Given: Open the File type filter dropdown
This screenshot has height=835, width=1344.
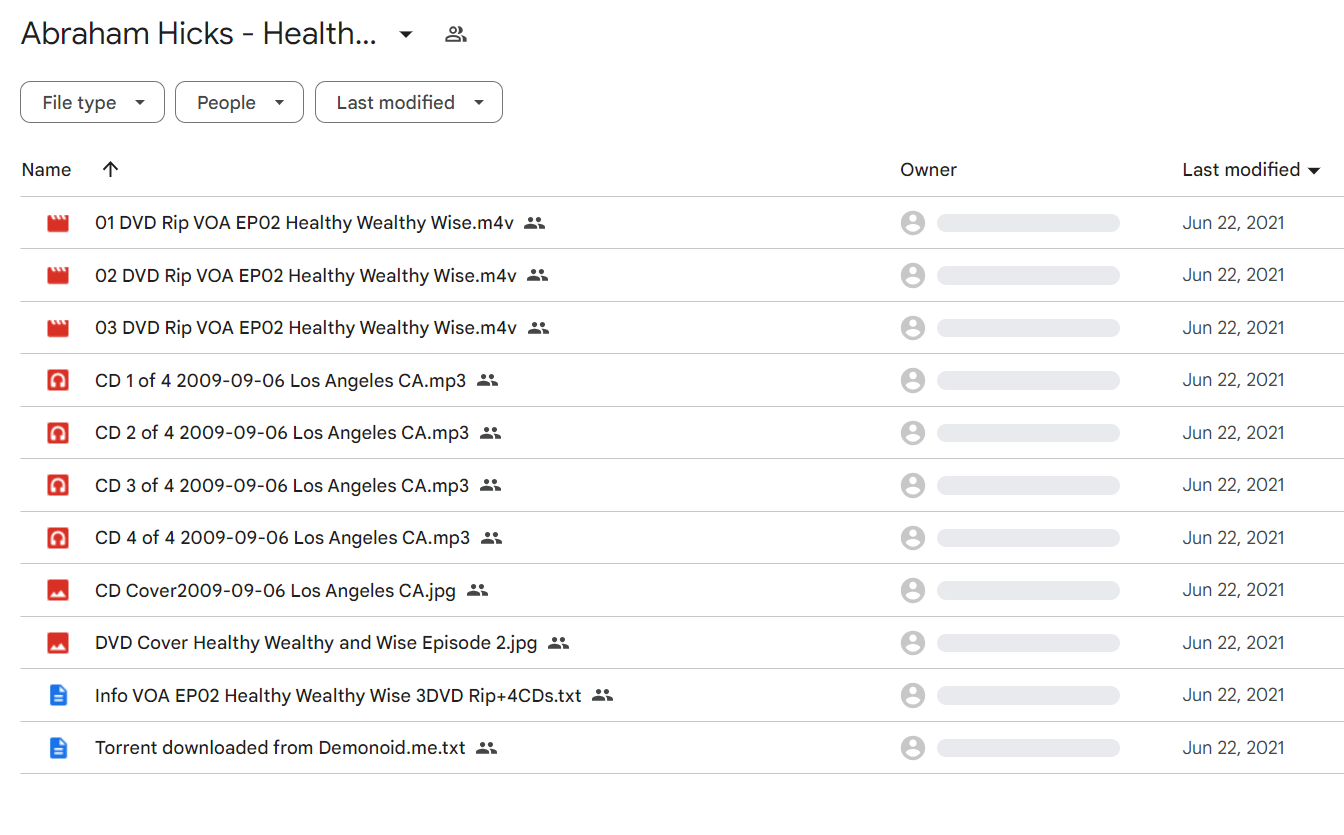Looking at the screenshot, I should click(x=92, y=102).
